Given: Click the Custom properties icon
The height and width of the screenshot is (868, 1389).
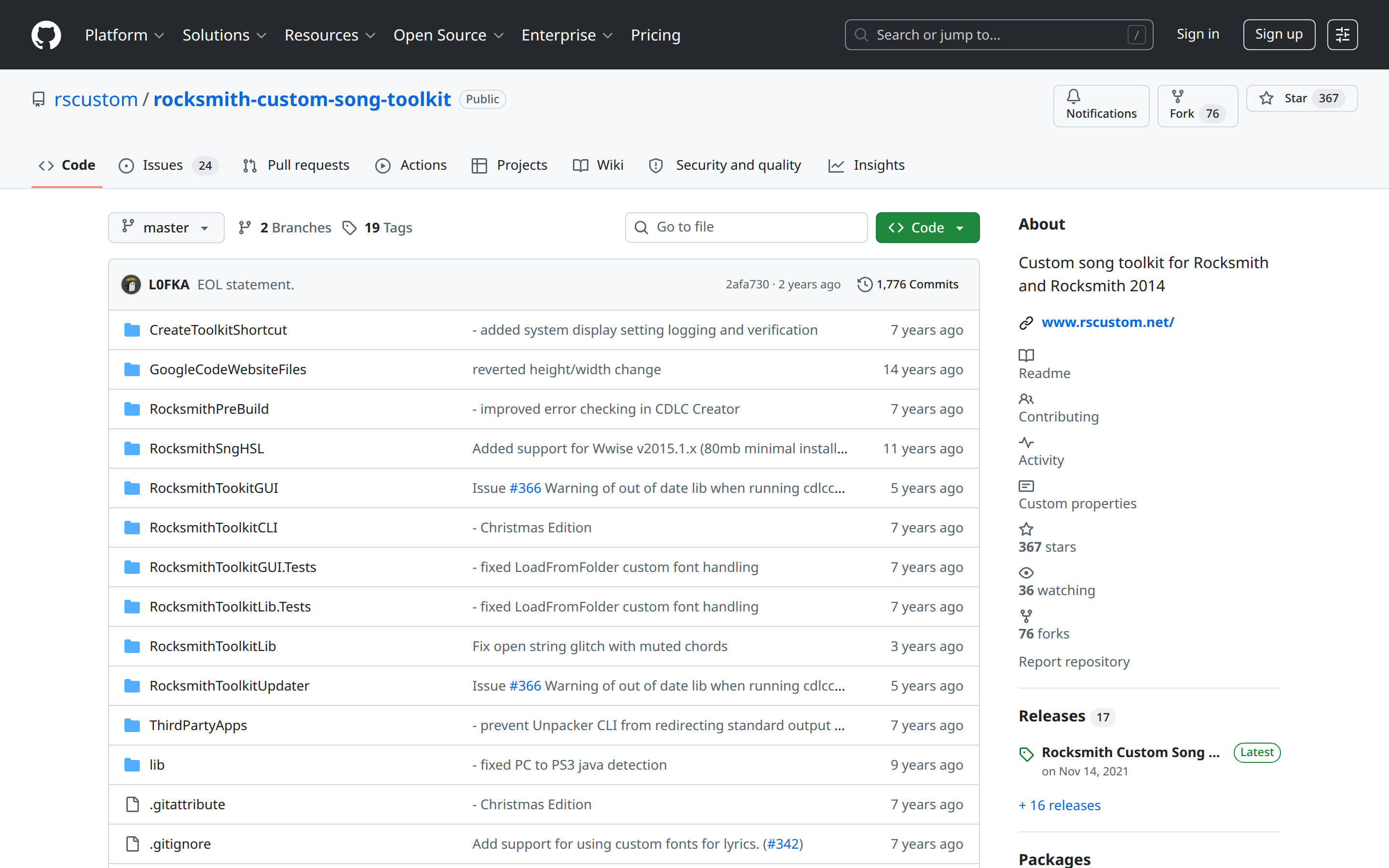Looking at the screenshot, I should [1026, 486].
